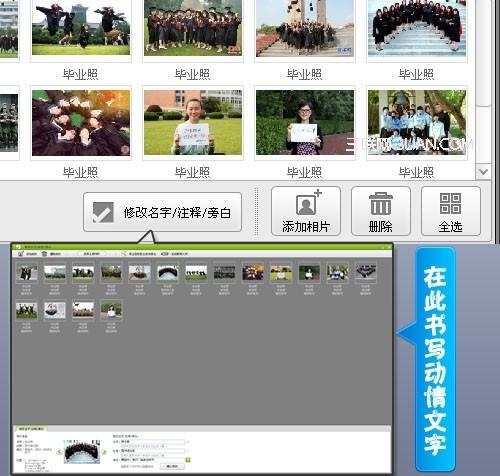Click 毕业照 caption under steps arc photo

pos(416,74)
